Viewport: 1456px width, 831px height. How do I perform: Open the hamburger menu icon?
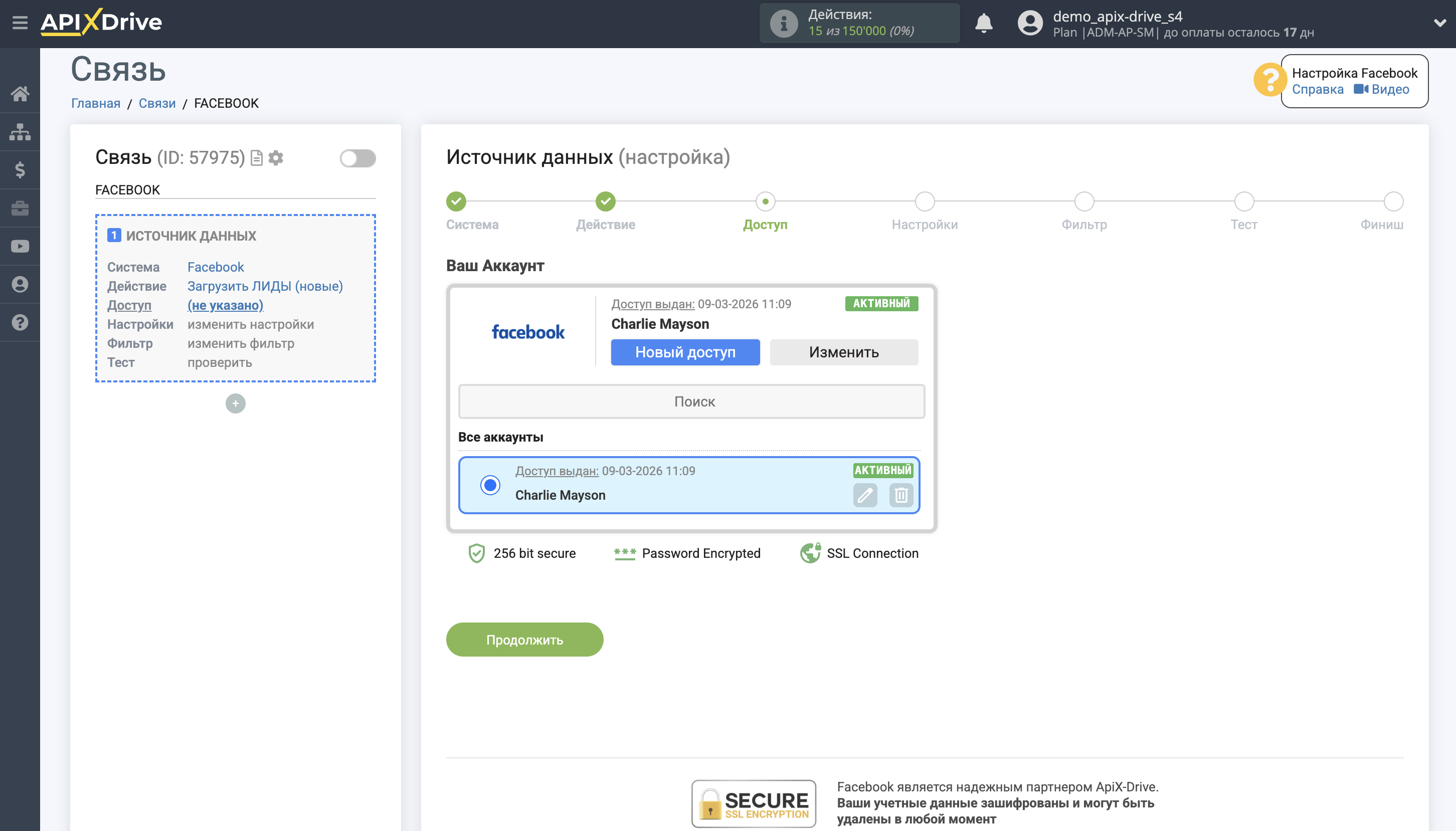[x=20, y=23]
